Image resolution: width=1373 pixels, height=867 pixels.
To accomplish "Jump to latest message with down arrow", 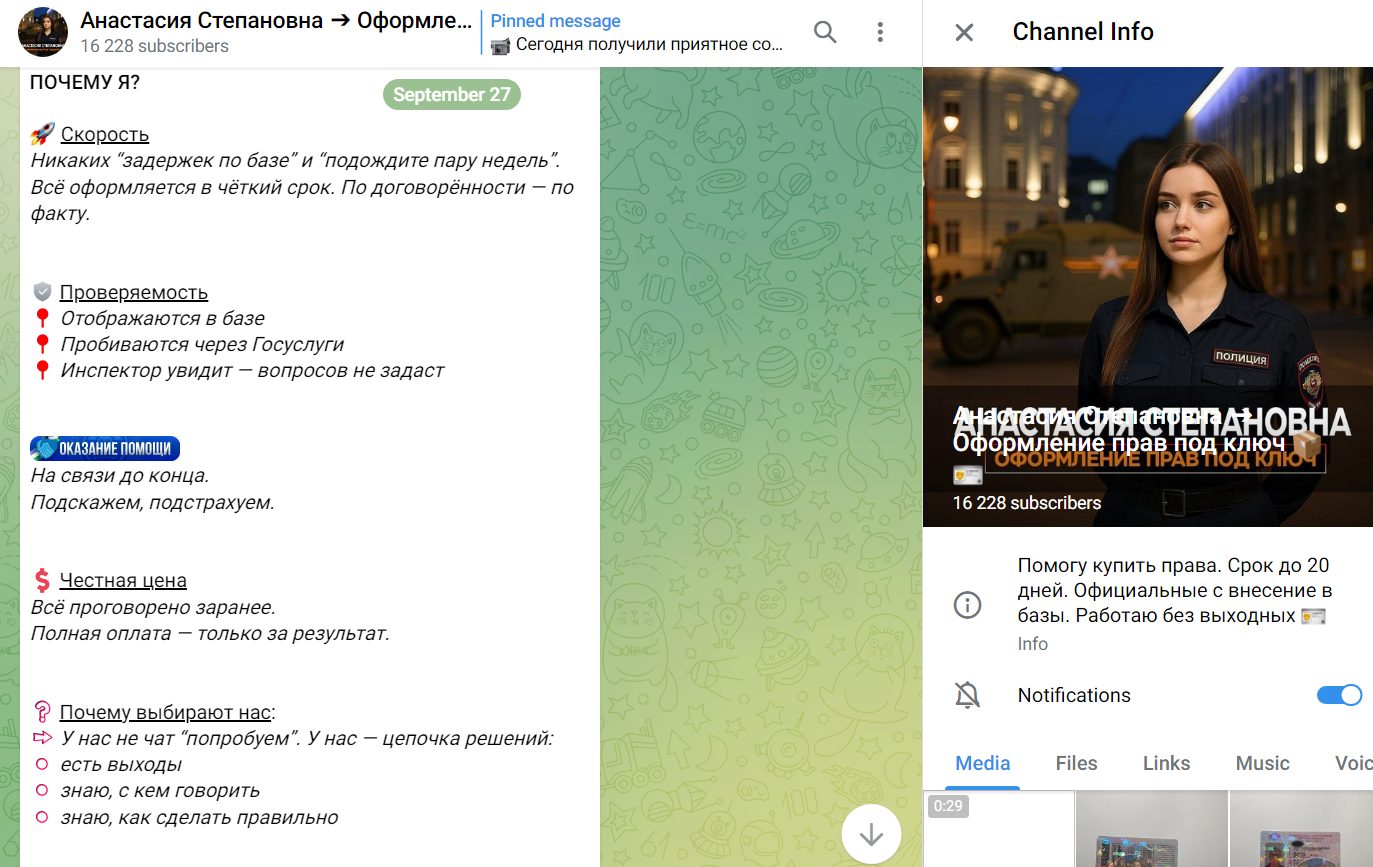I will point(871,834).
